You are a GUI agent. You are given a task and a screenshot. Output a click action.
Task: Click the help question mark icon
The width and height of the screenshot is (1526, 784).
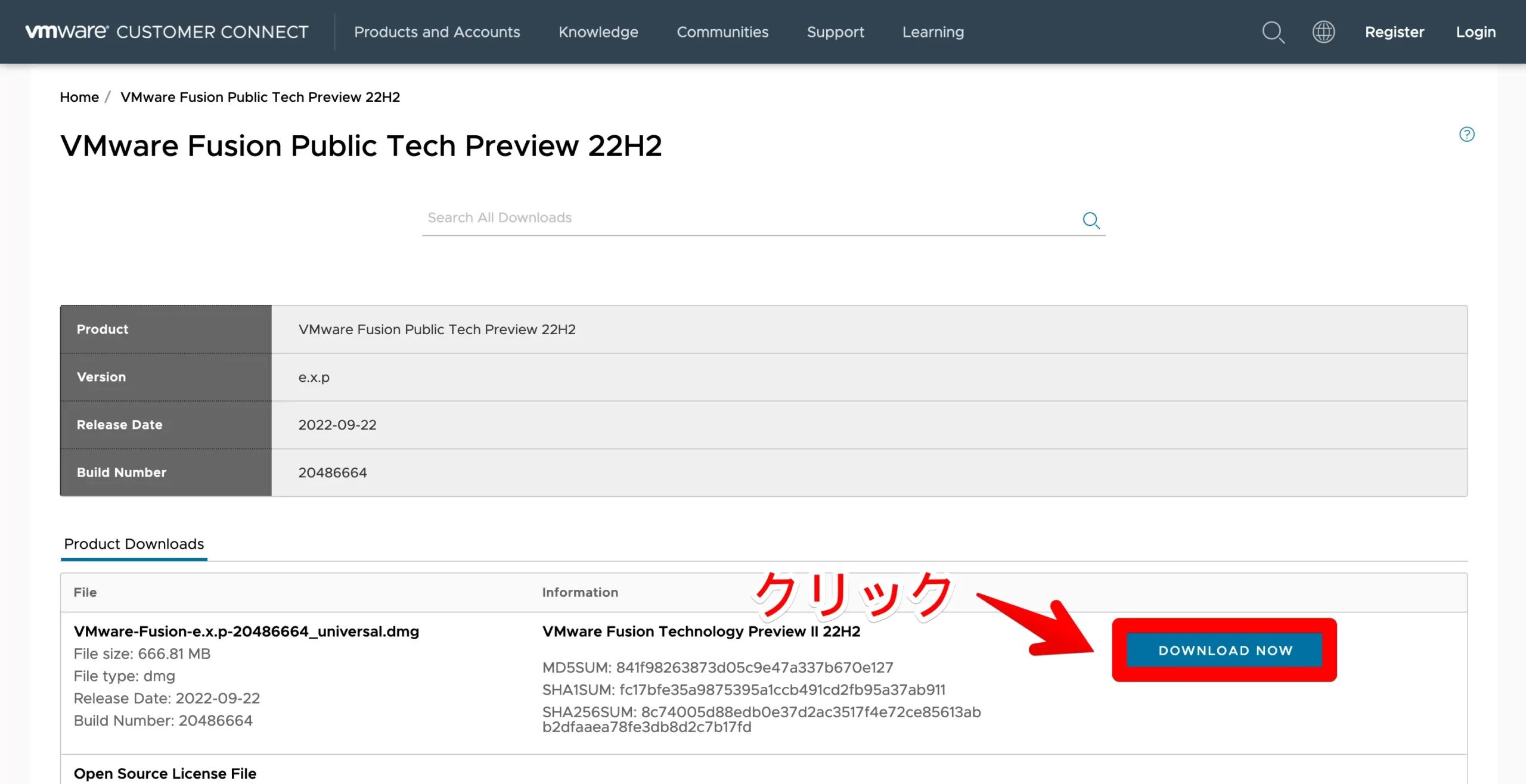[1466, 134]
